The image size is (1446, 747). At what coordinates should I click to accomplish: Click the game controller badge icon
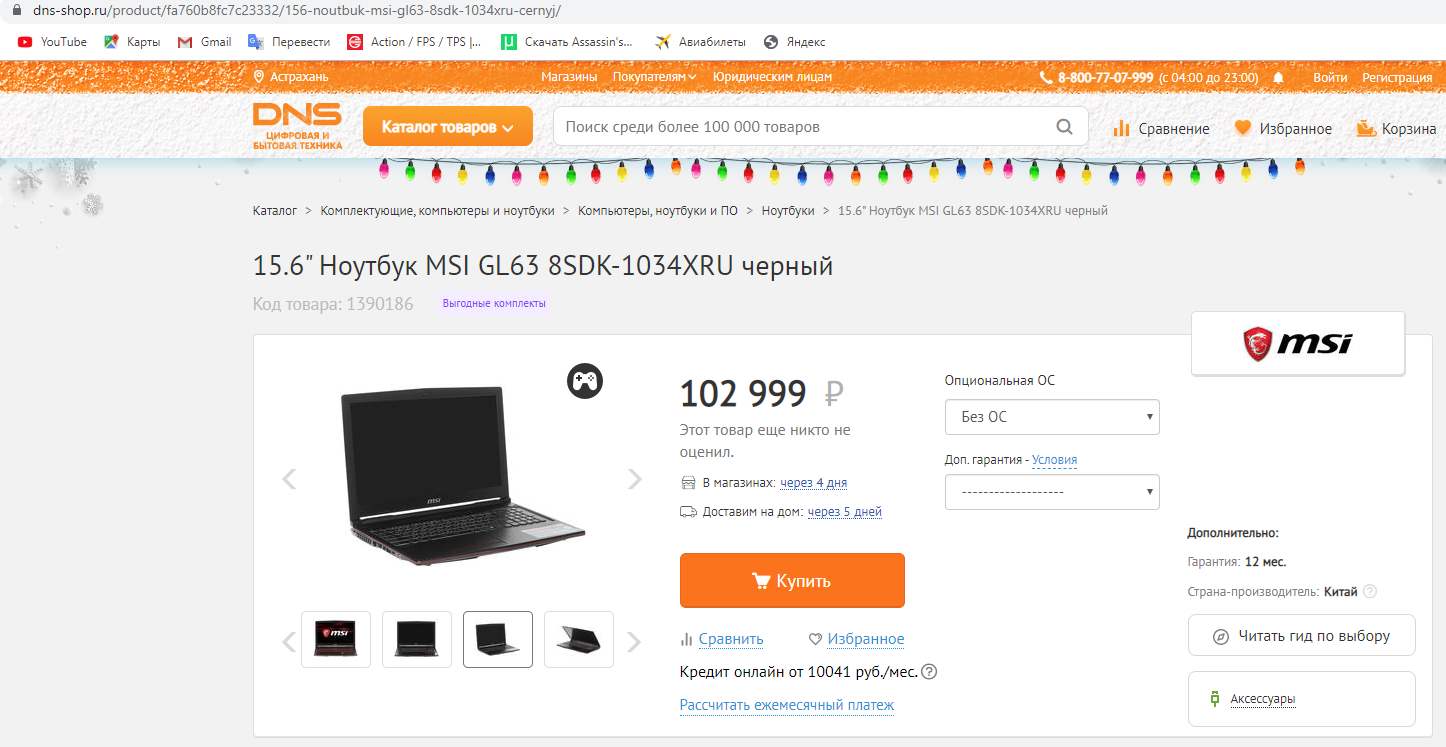[585, 380]
